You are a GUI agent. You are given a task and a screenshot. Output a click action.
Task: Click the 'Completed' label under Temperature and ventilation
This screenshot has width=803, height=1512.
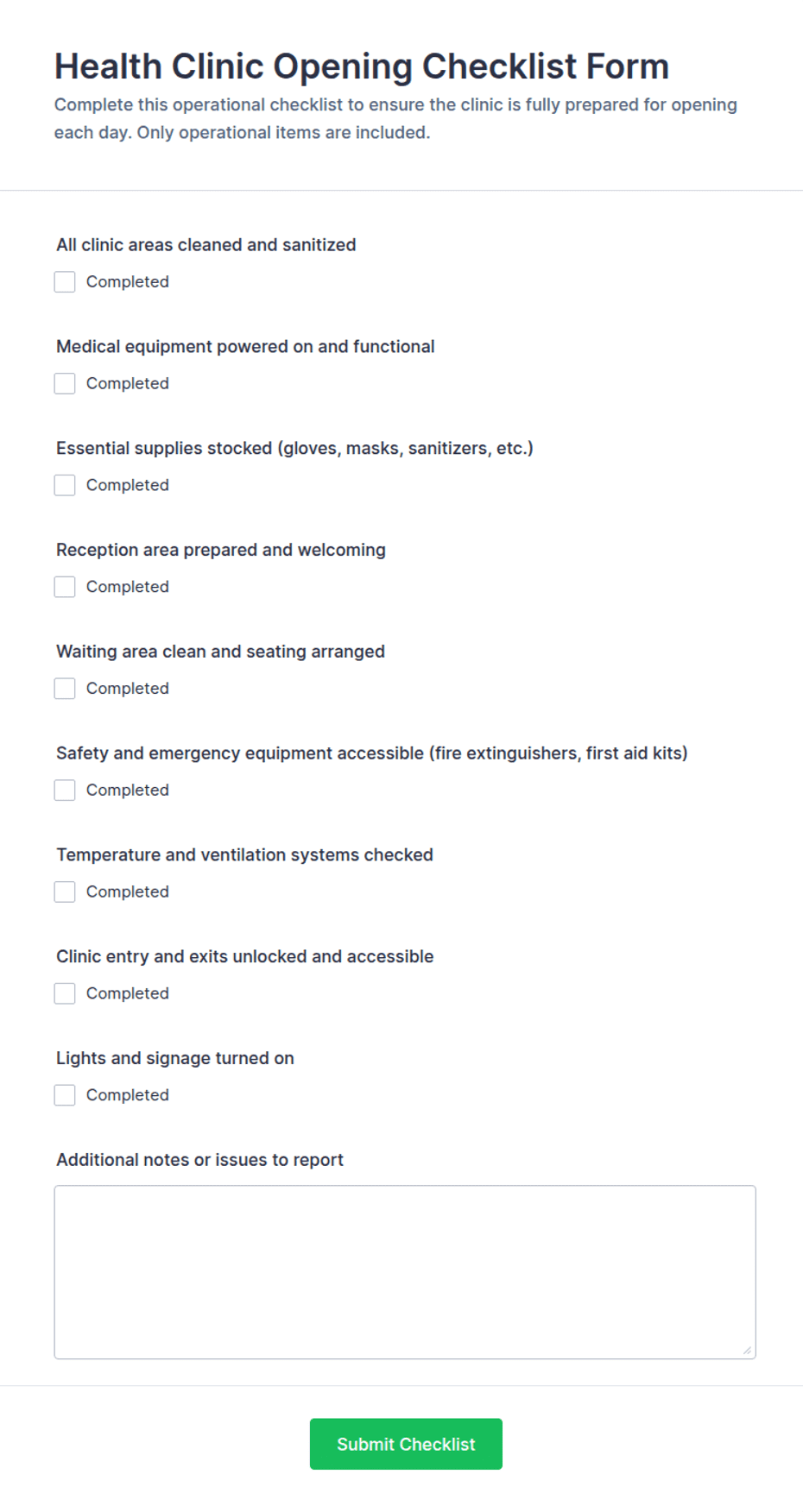coord(128,891)
